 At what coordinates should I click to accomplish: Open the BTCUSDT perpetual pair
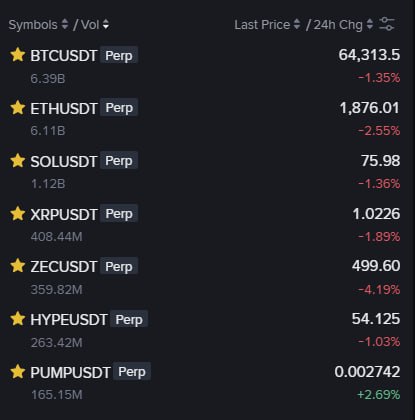tap(207, 66)
